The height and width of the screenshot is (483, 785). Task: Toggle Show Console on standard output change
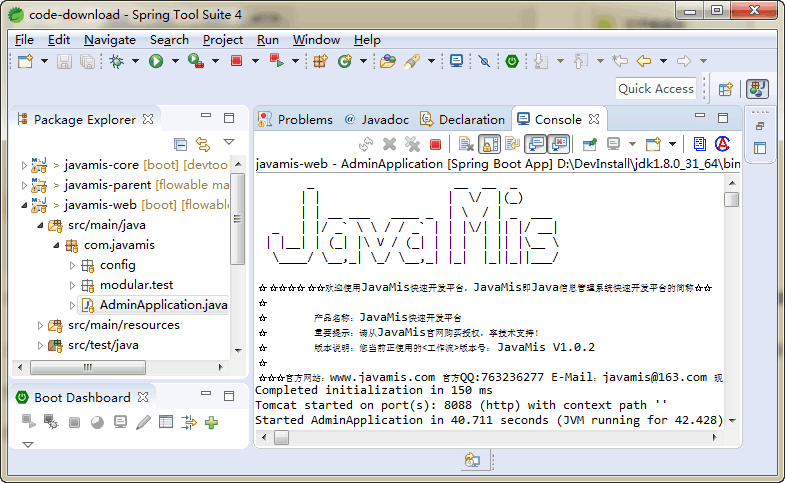(x=536, y=144)
